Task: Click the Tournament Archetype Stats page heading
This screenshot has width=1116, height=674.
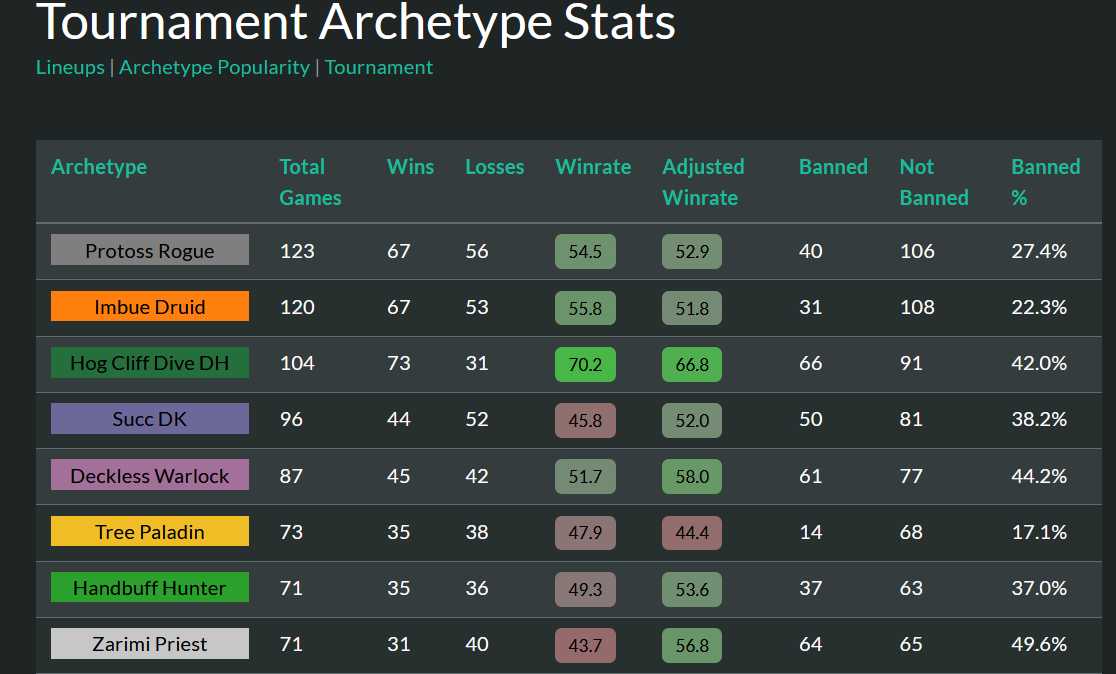Action: tap(356, 21)
